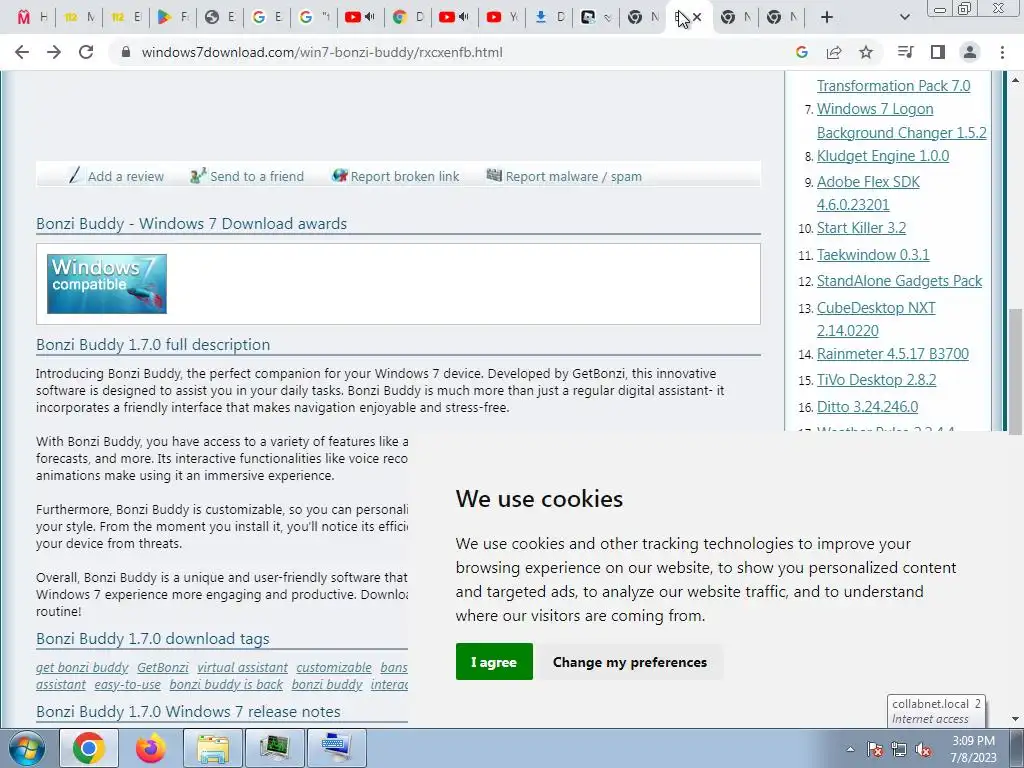Expand the tab search dropdown
The image size is (1024, 768).
[x=904, y=18]
